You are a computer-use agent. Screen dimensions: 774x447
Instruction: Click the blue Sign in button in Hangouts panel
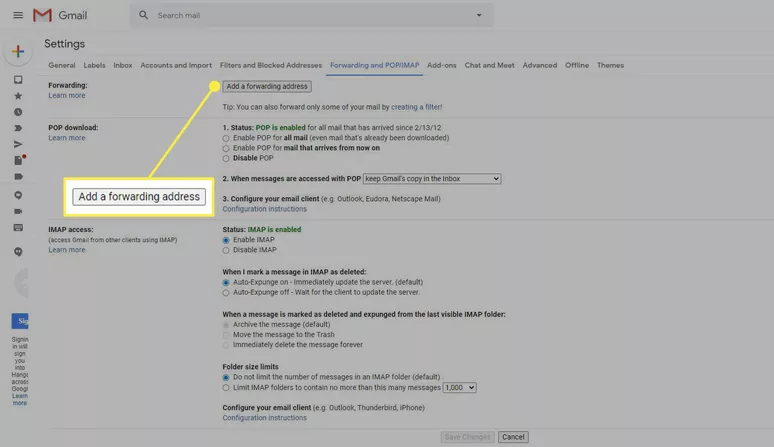point(20,321)
